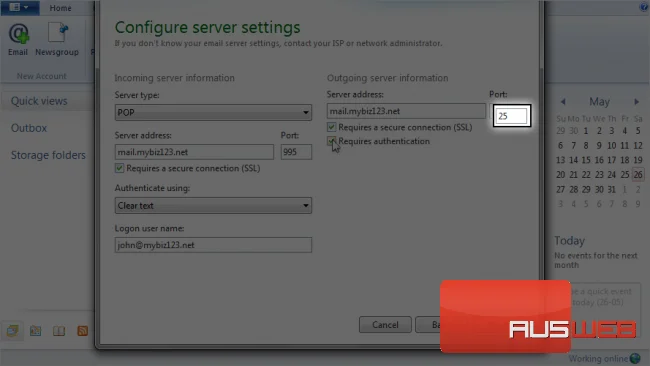Go to previous month in calendar
Screen dimensions: 650x366
pos(563,102)
